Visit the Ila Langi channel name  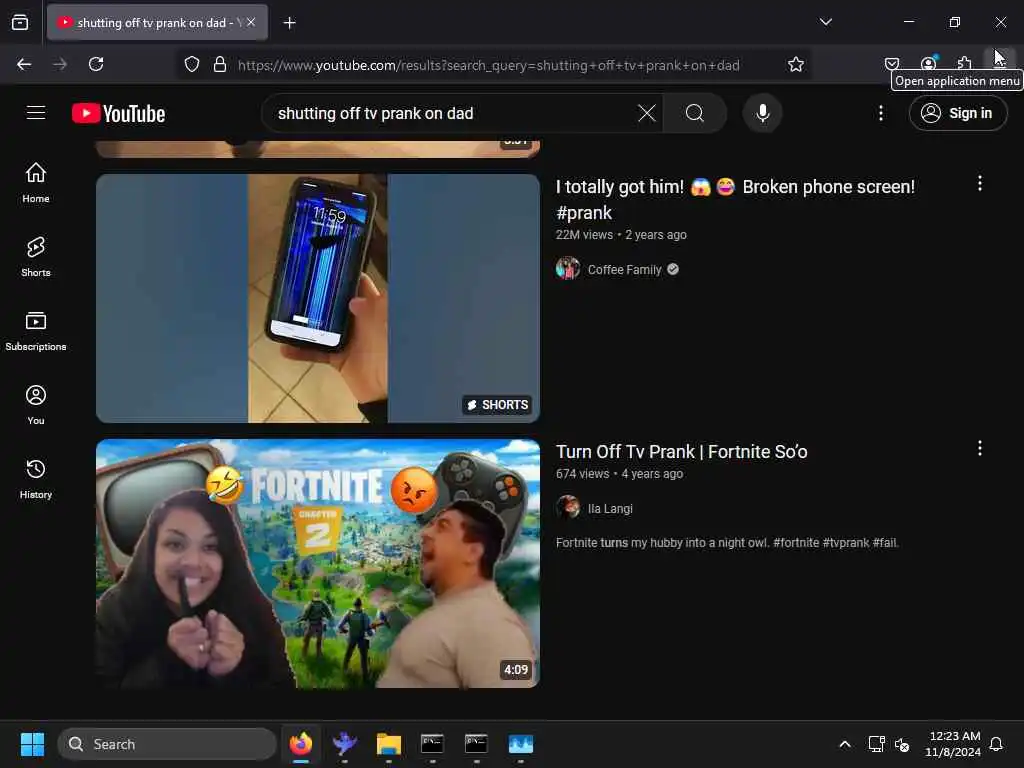610,509
